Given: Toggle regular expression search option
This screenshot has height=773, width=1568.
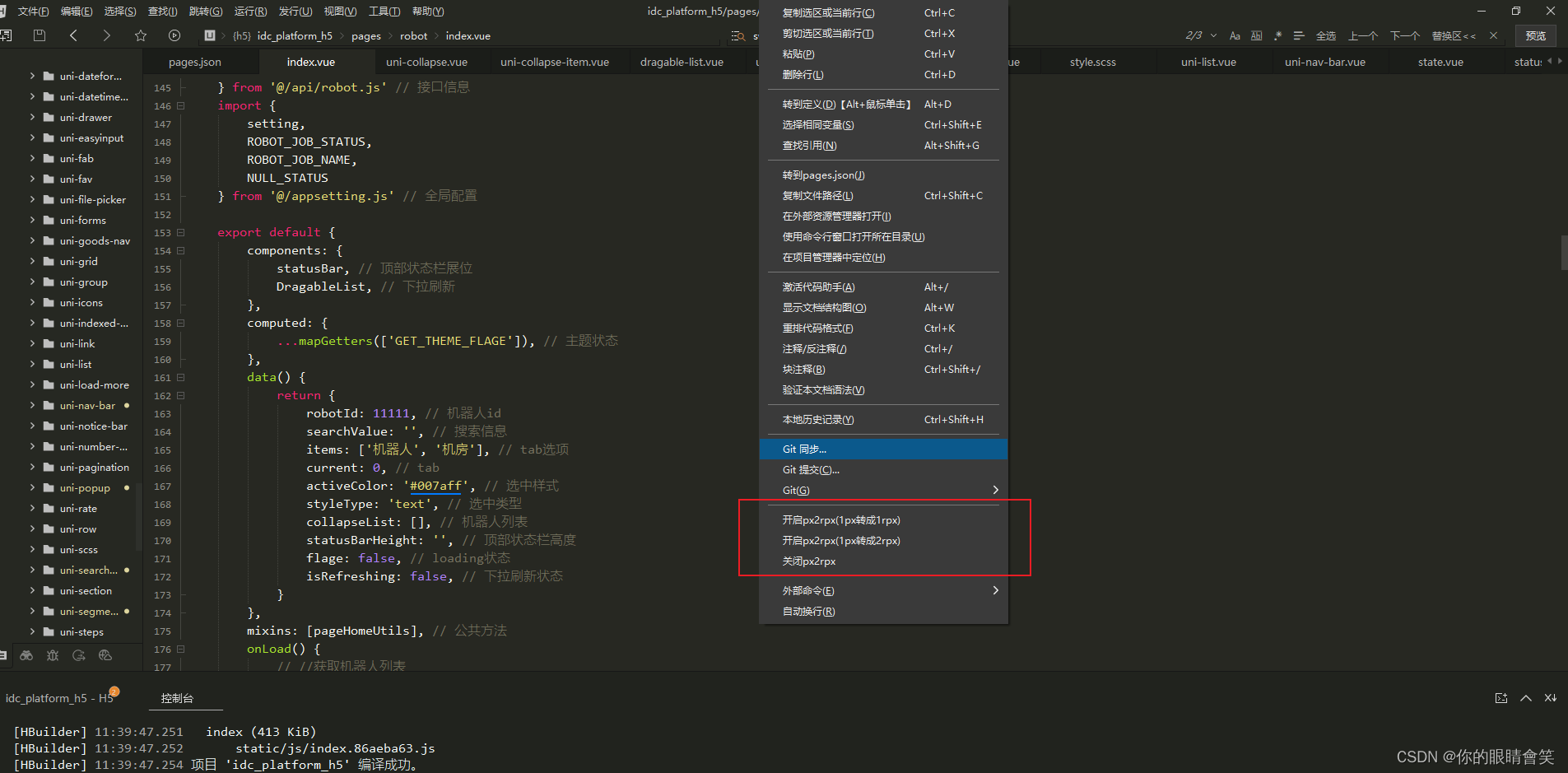Looking at the screenshot, I should [x=1277, y=35].
